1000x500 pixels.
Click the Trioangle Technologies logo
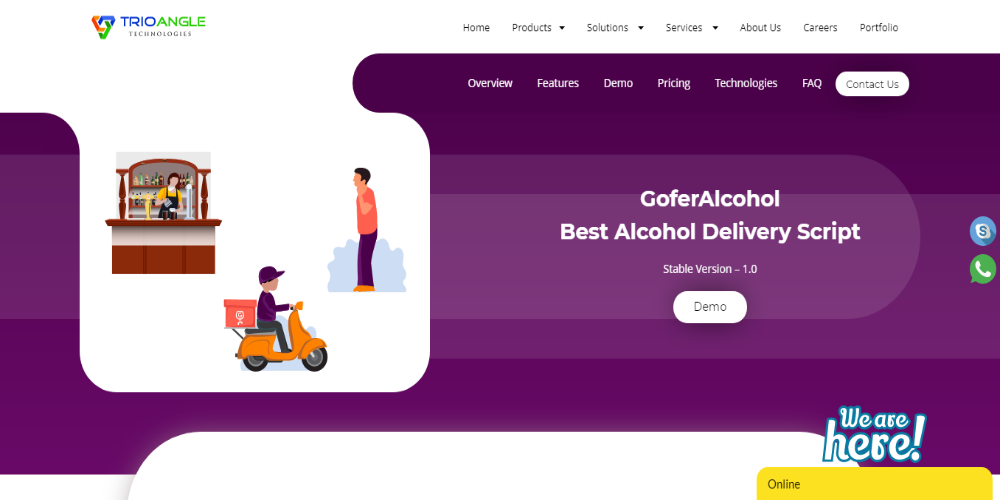coord(148,27)
